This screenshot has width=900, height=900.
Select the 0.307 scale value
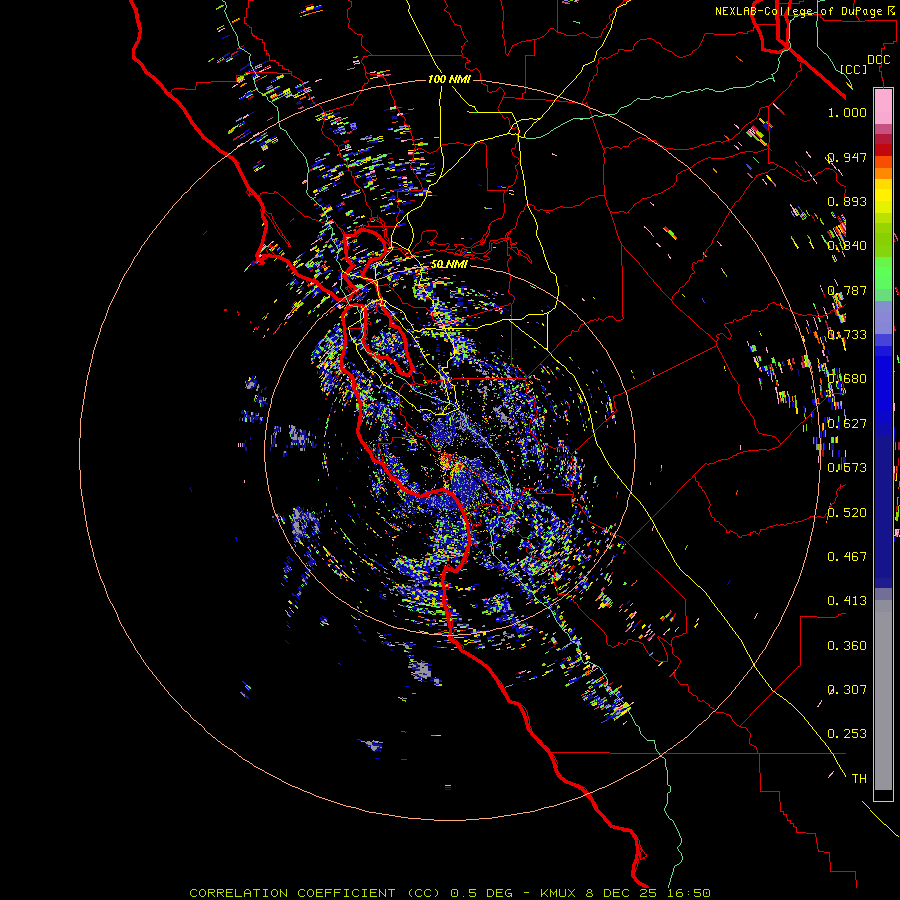tap(847, 690)
